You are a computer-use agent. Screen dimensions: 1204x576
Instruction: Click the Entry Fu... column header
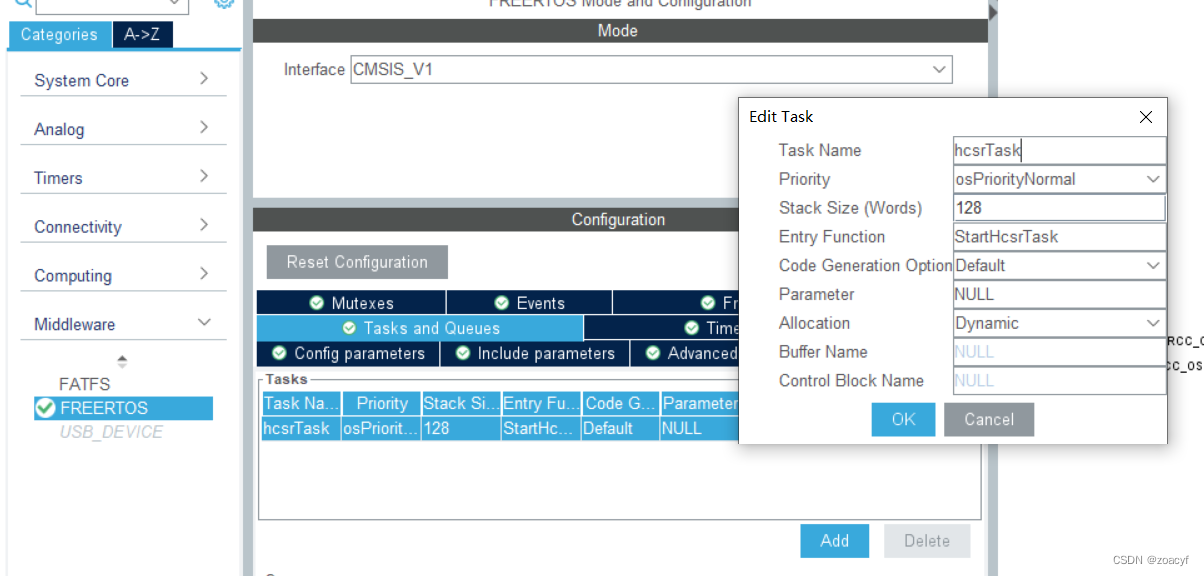(x=541, y=403)
